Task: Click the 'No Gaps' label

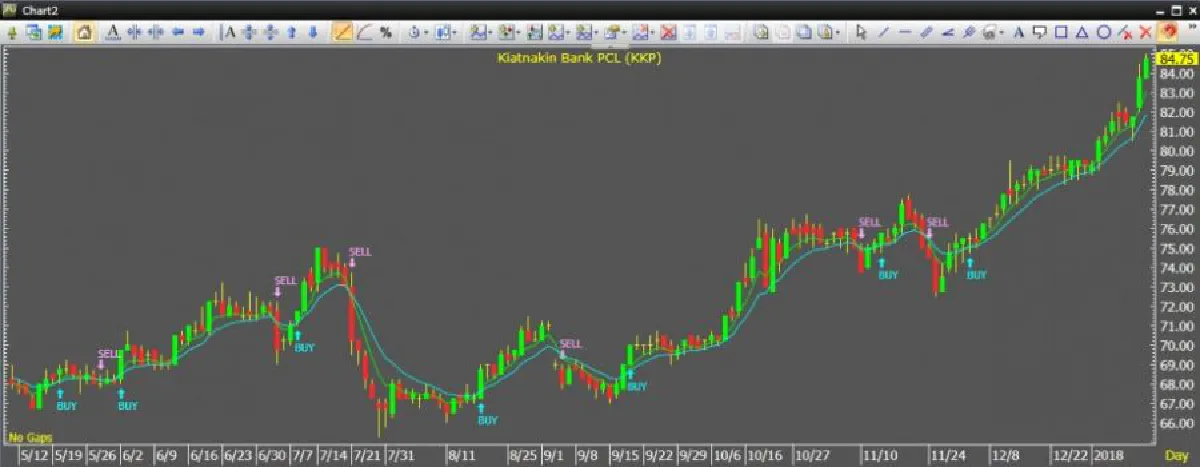Action: [30, 438]
